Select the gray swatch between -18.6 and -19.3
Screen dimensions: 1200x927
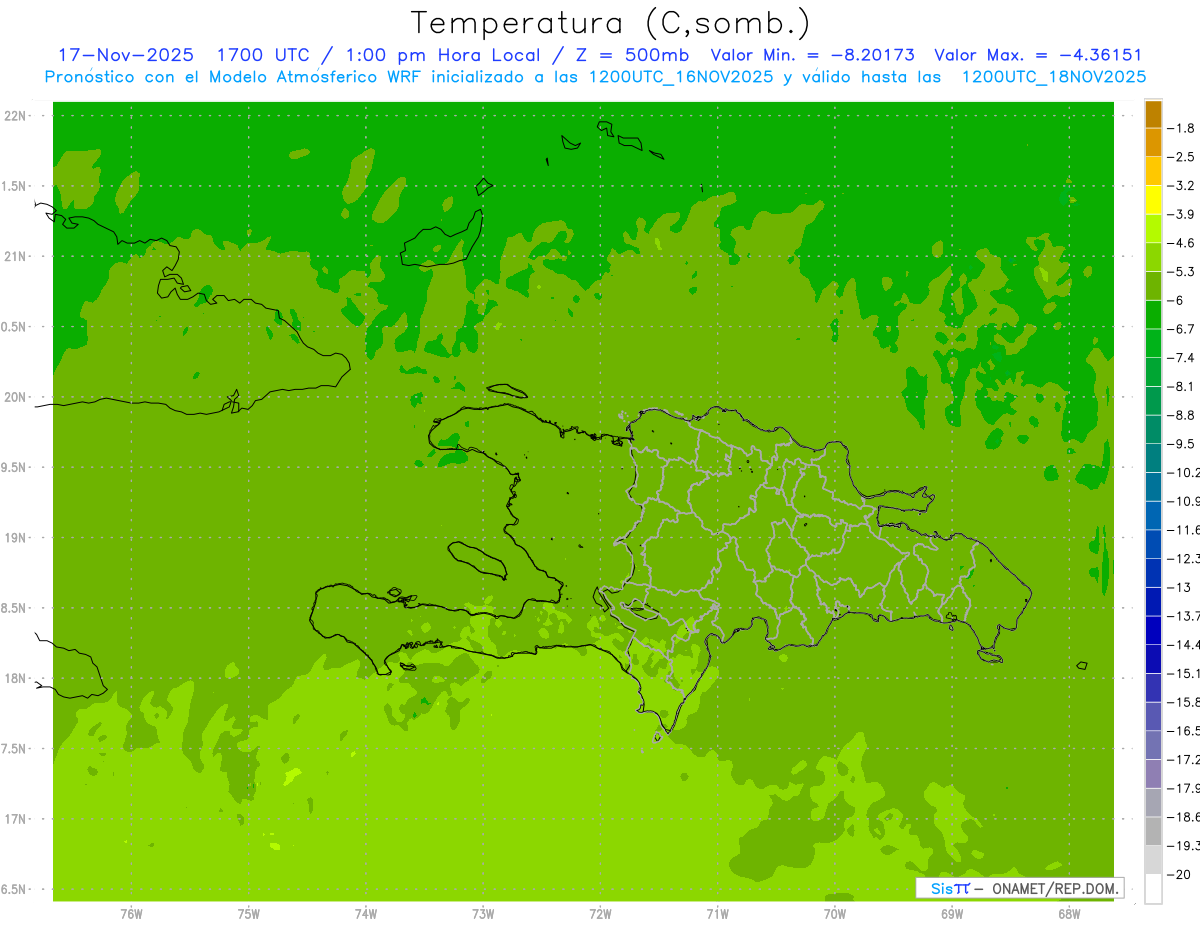pos(1153,831)
